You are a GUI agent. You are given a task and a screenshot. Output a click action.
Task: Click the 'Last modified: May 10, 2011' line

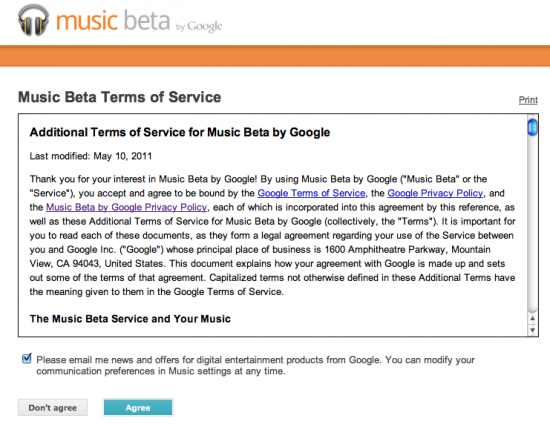coord(91,156)
